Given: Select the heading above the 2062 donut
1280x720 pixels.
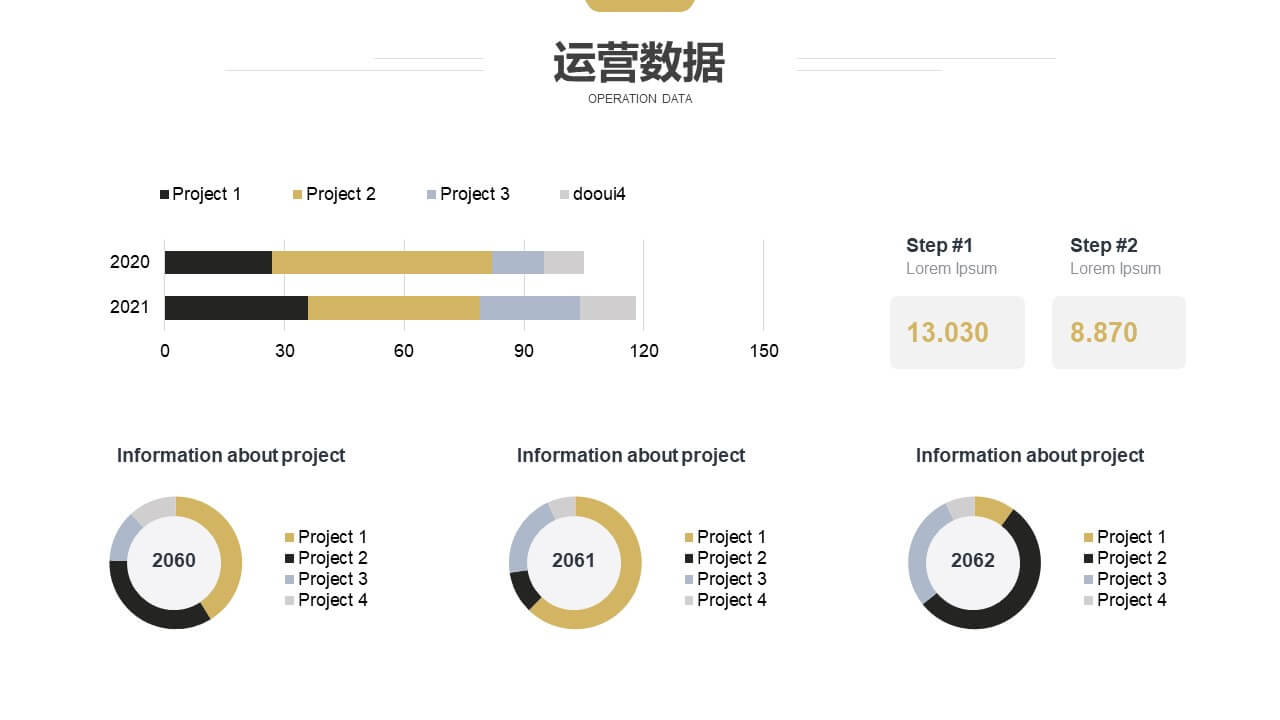Looking at the screenshot, I should point(1030,455).
